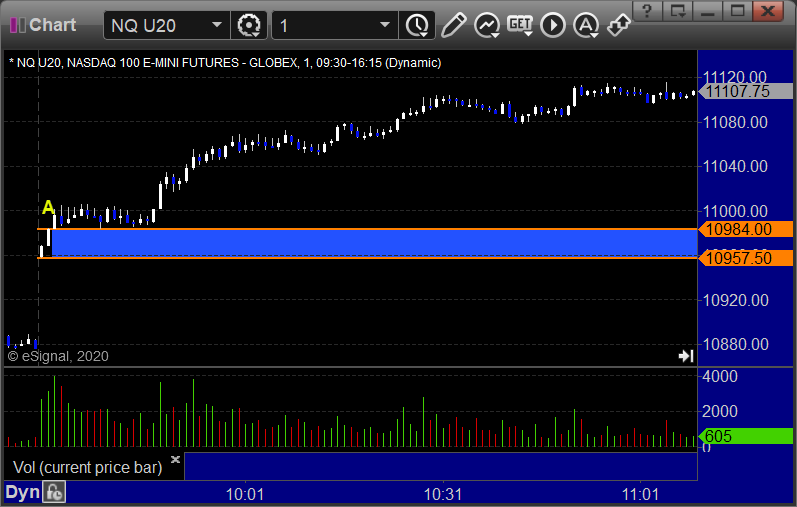Open the interval dropdown arrow
Viewport: 797px width, 507px height.
(385, 25)
